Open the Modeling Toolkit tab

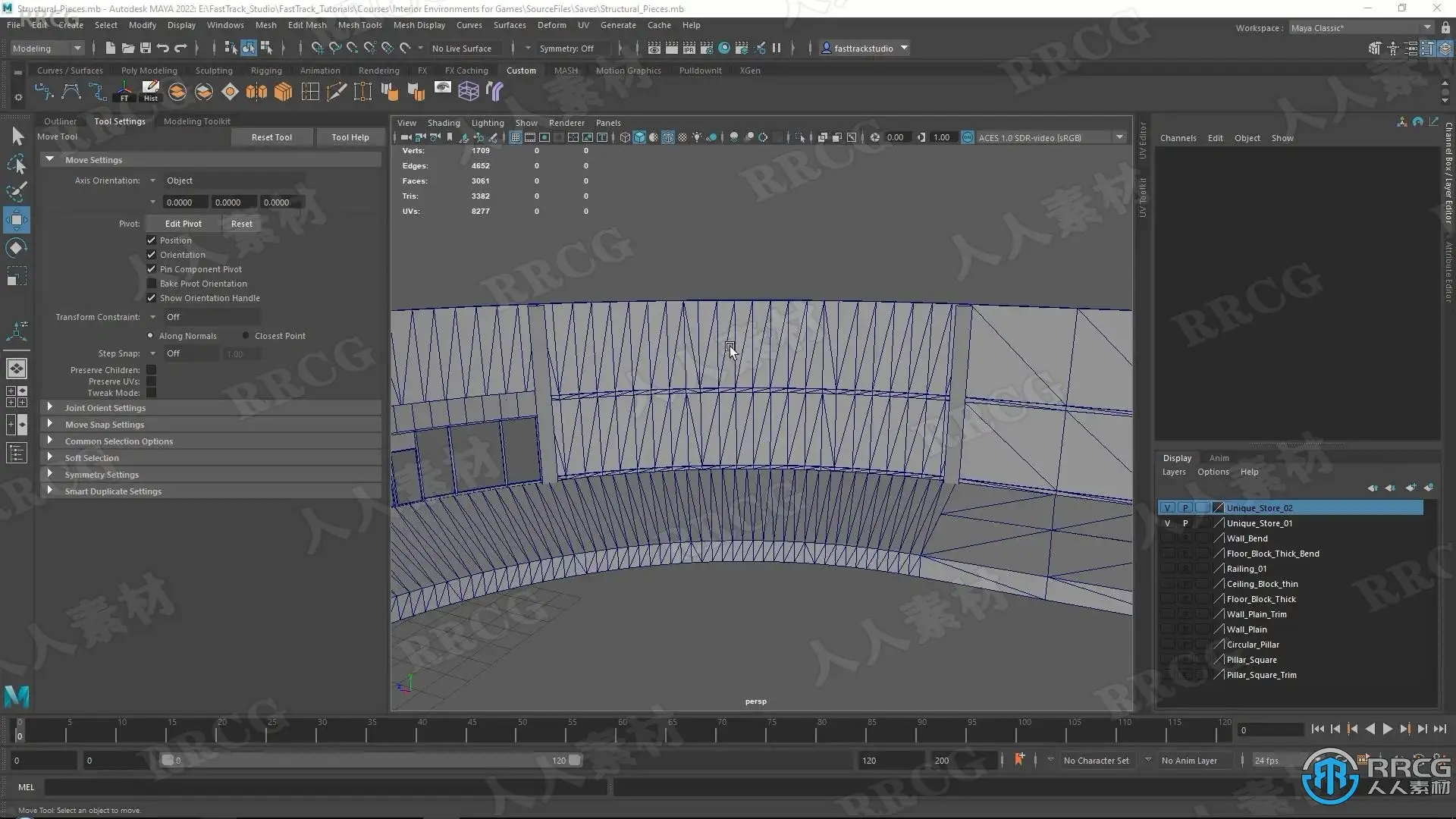[196, 121]
